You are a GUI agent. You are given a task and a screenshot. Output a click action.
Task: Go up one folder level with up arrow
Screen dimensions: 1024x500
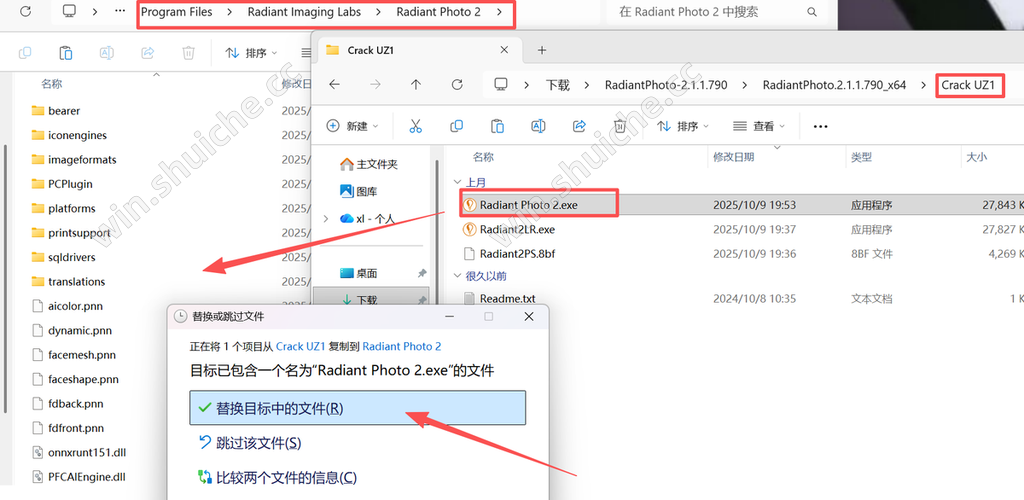[x=416, y=85]
